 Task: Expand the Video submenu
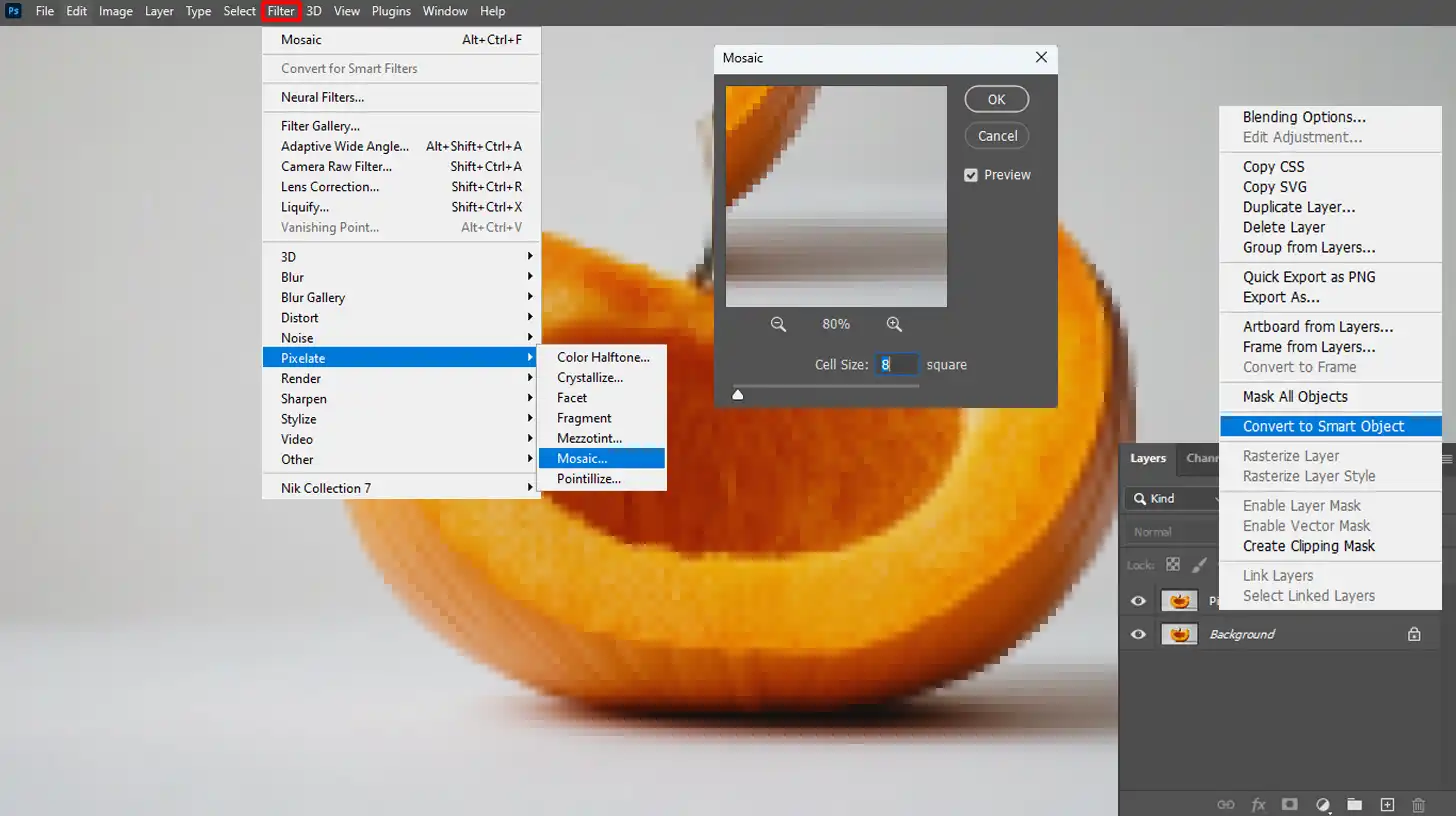[401, 439]
